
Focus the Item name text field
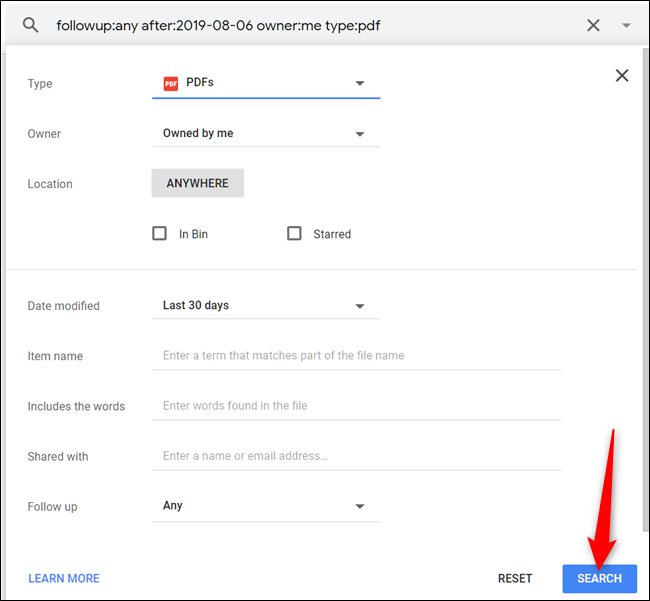coord(356,356)
